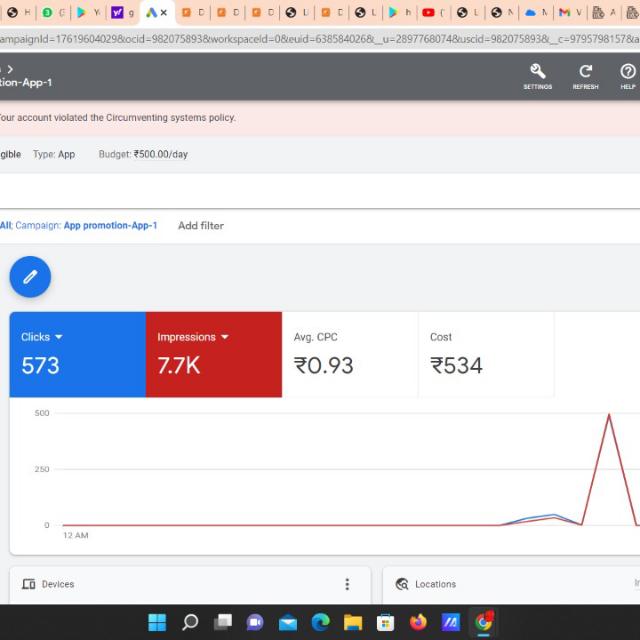Select the blue Clicks metric card
Image resolution: width=640 pixels, height=640 pixels.
click(78, 354)
